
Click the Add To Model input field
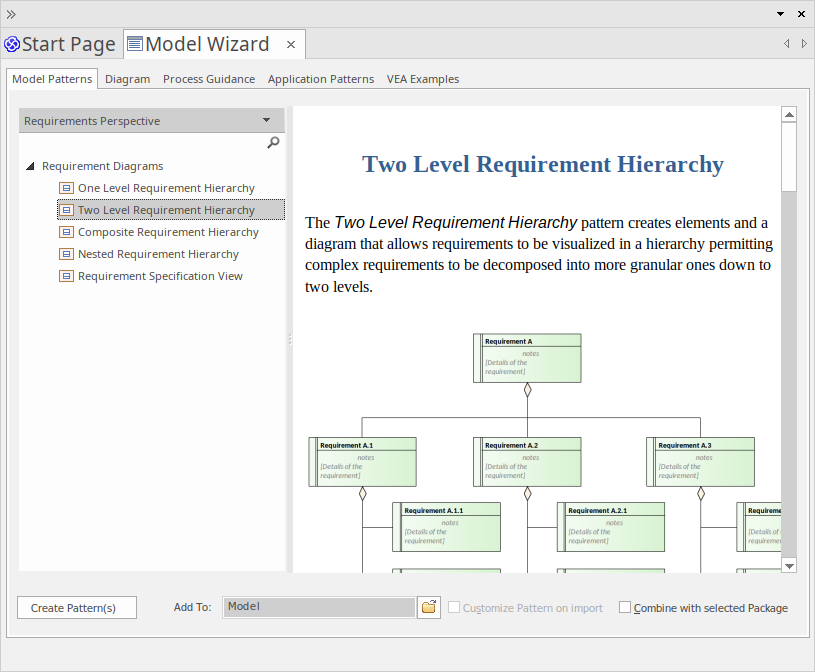(318, 607)
